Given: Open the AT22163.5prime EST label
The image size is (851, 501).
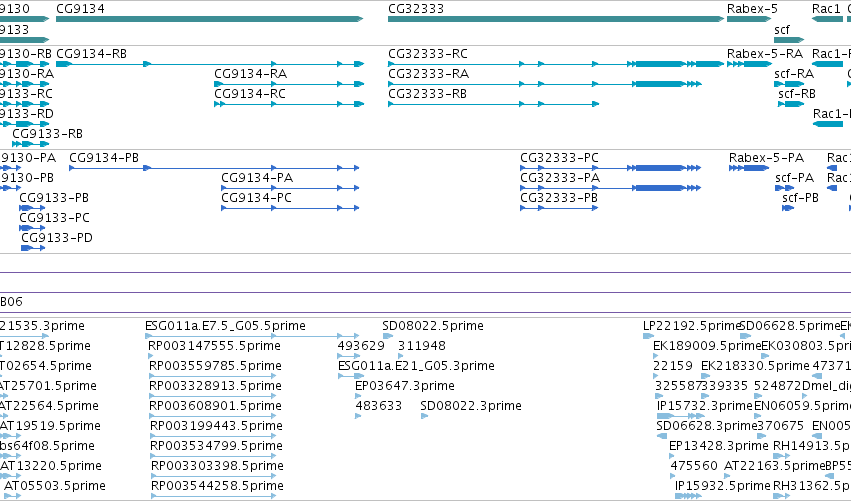Looking at the screenshot, I should 774,466.
